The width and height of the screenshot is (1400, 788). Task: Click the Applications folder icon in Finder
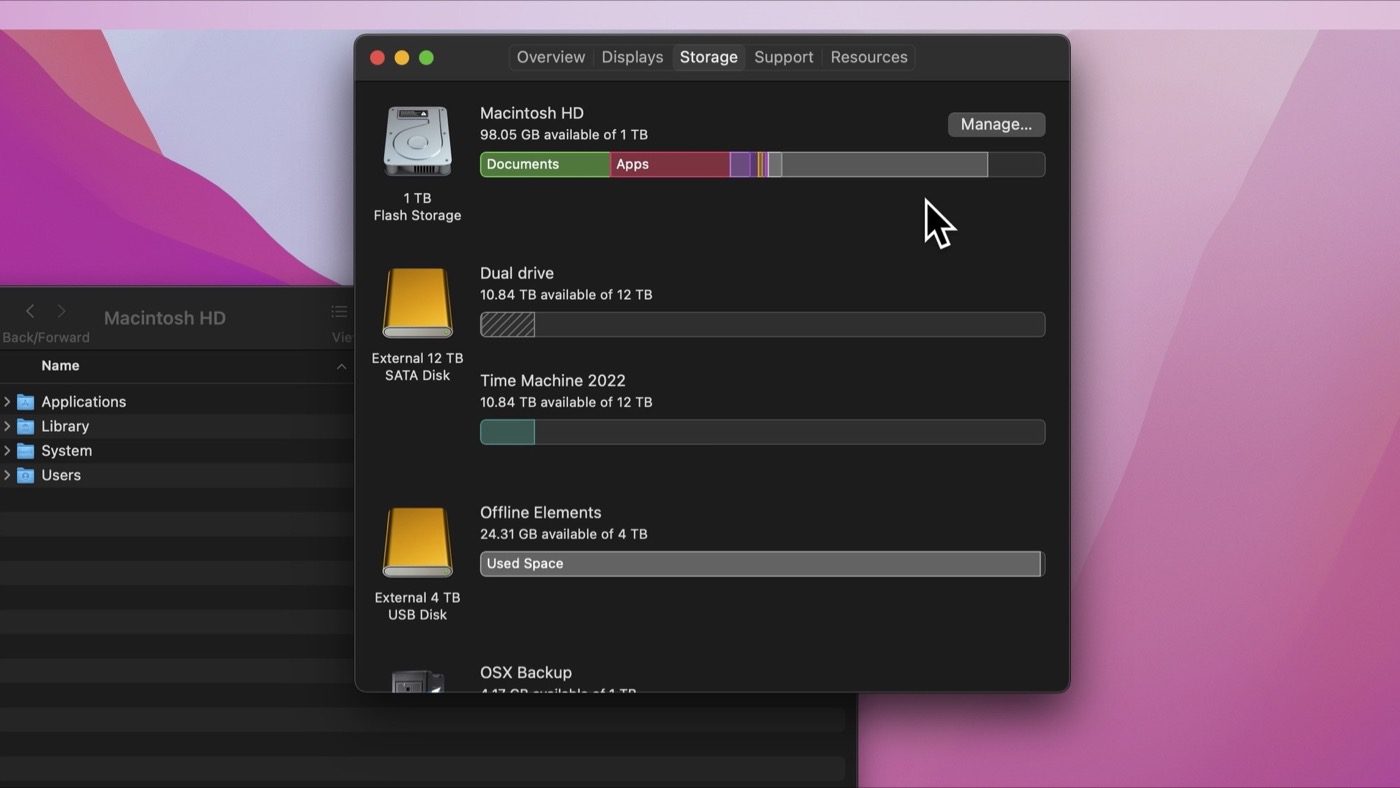click(x=26, y=402)
